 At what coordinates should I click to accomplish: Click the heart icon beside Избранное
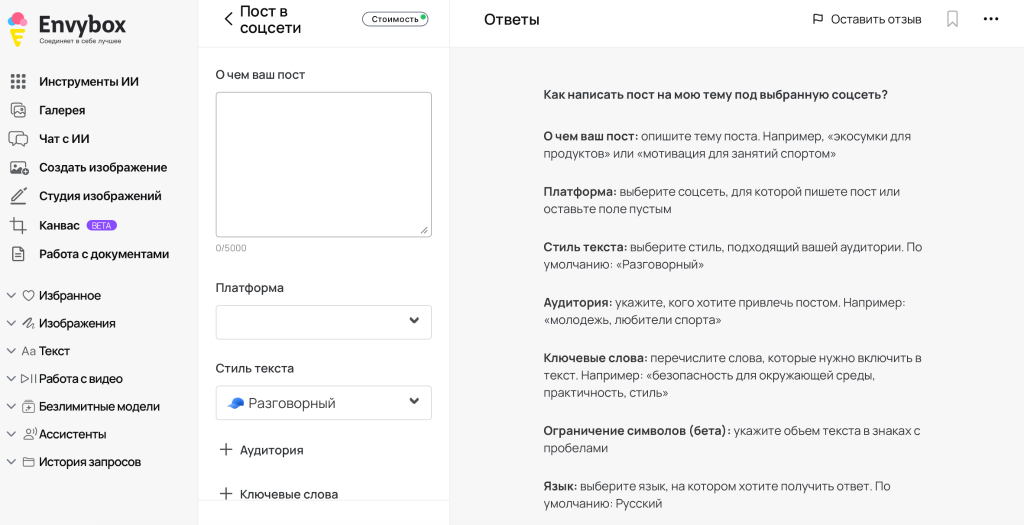28,296
